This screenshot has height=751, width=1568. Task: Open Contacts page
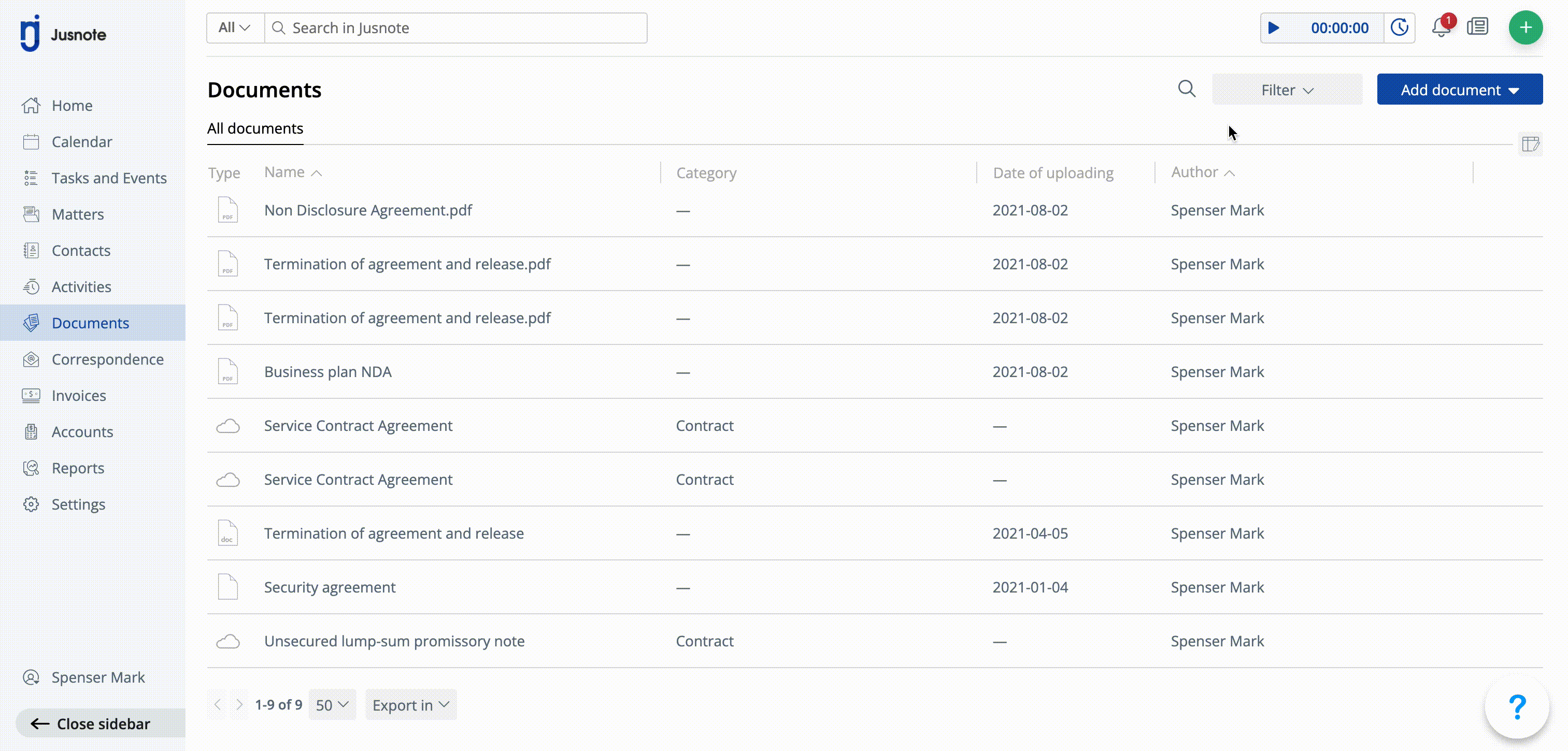click(81, 250)
